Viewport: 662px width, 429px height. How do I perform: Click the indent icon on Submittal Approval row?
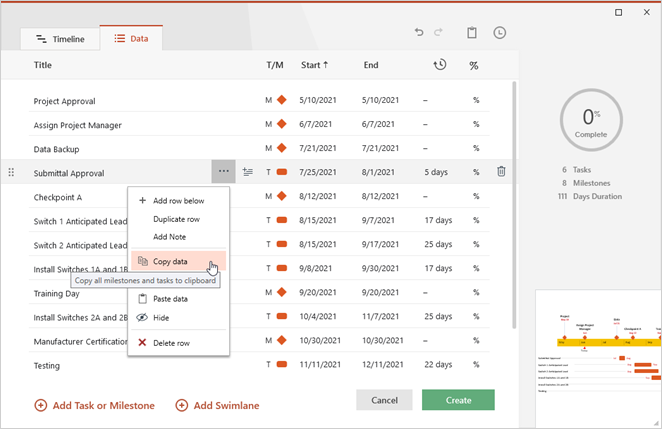(x=248, y=172)
